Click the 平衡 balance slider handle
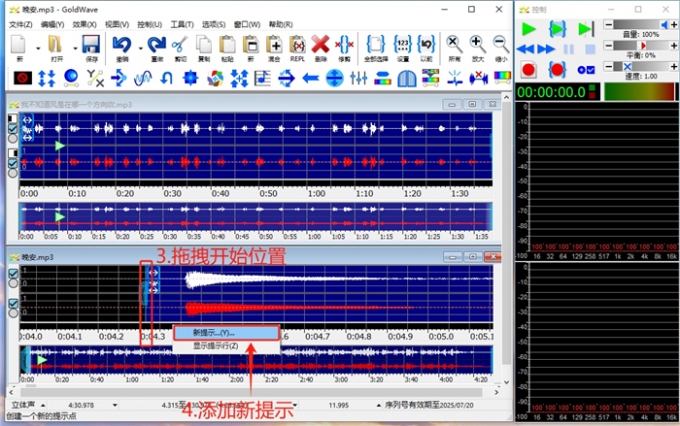The height and width of the screenshot is (426, 680). pos(643,46)
